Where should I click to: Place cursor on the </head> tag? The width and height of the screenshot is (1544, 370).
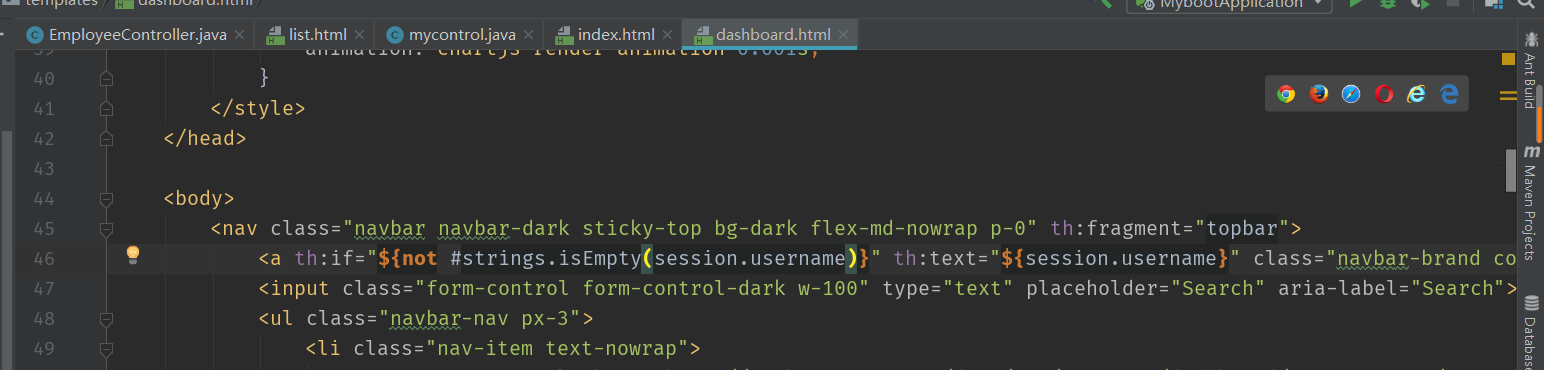tap(204, 138)
